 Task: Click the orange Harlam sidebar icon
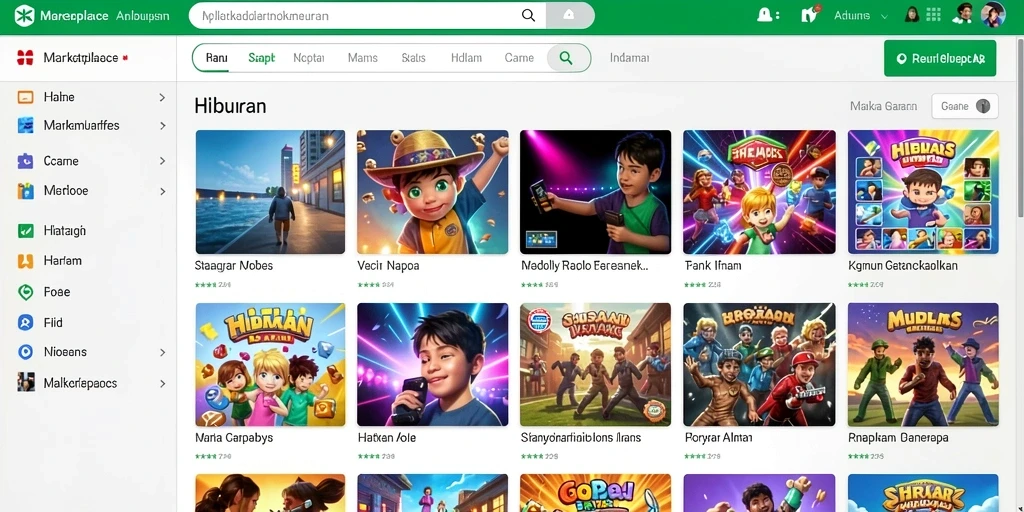25,261
